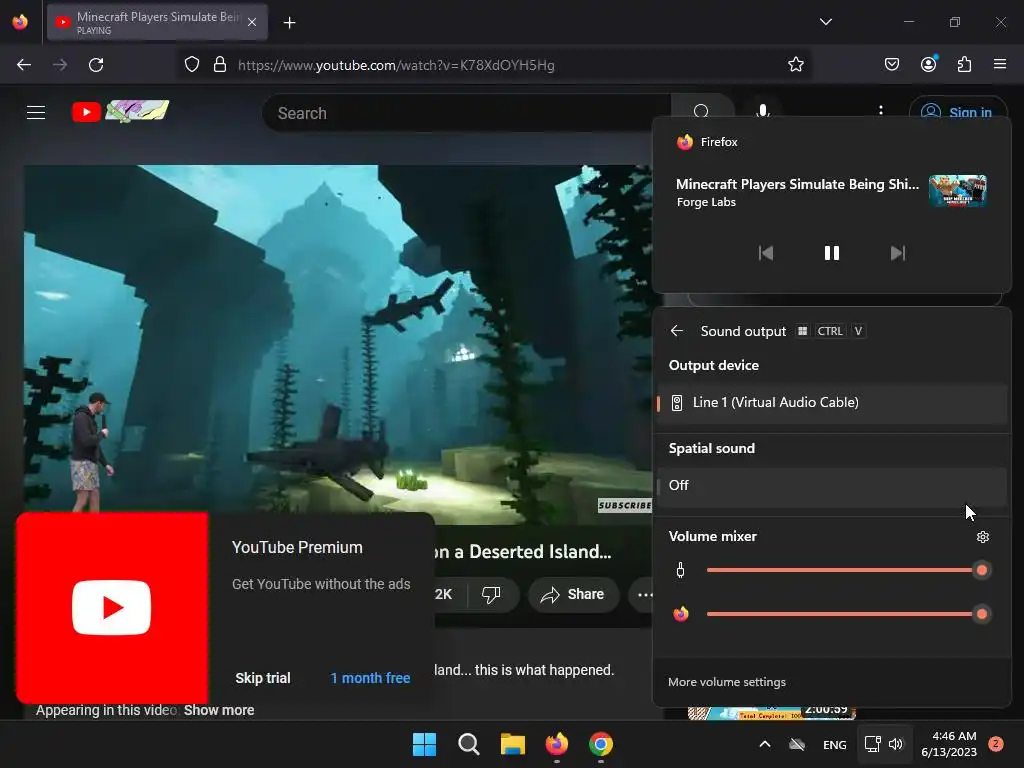Open the Pocket save icon
This screenshot has width=1024, height=768.
891,65
